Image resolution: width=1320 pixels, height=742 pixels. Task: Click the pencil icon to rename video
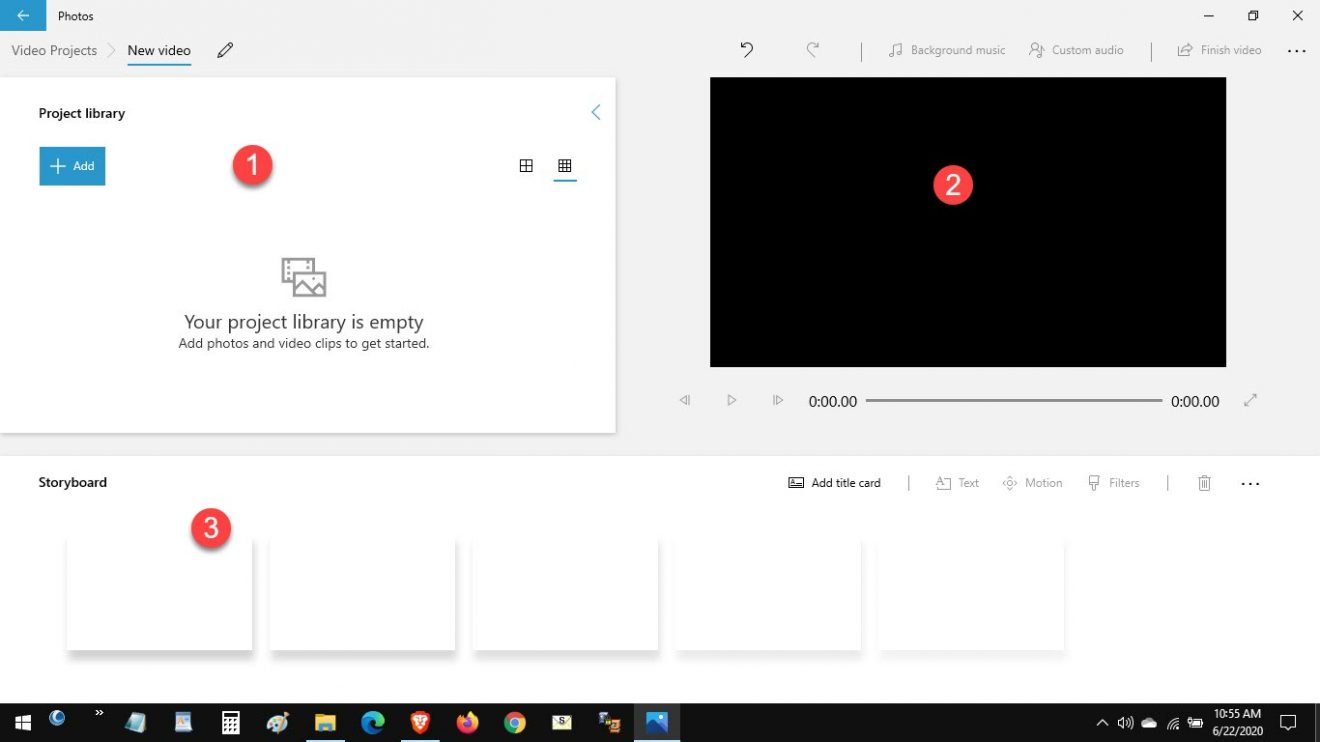click(x=225, y=50)
